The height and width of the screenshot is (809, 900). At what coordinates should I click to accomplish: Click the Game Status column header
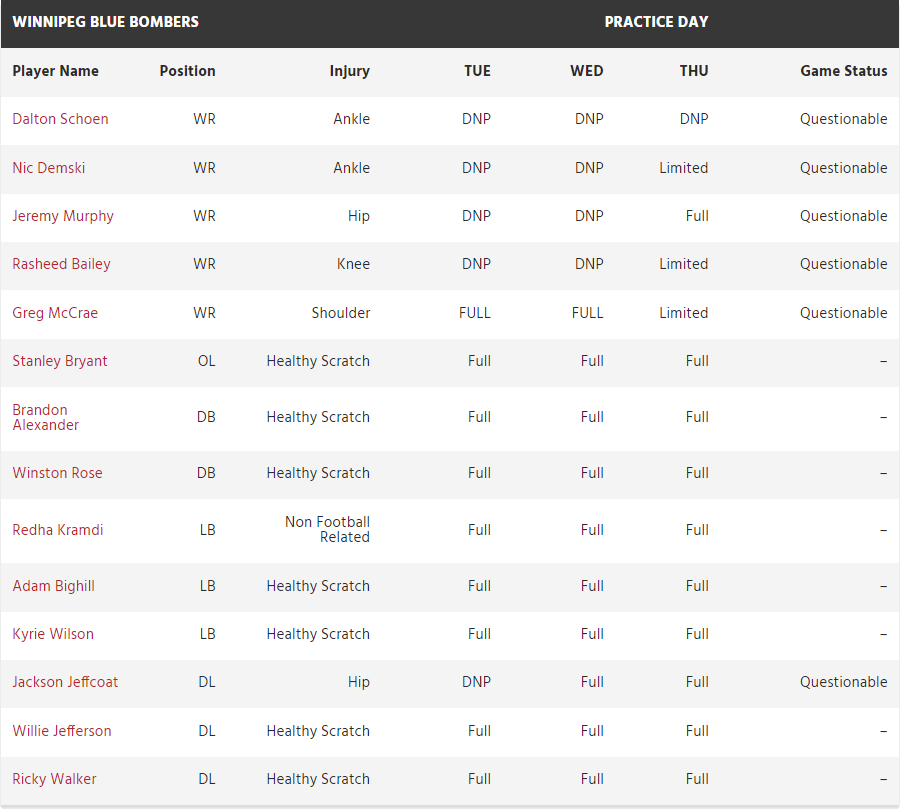(843, 71)
